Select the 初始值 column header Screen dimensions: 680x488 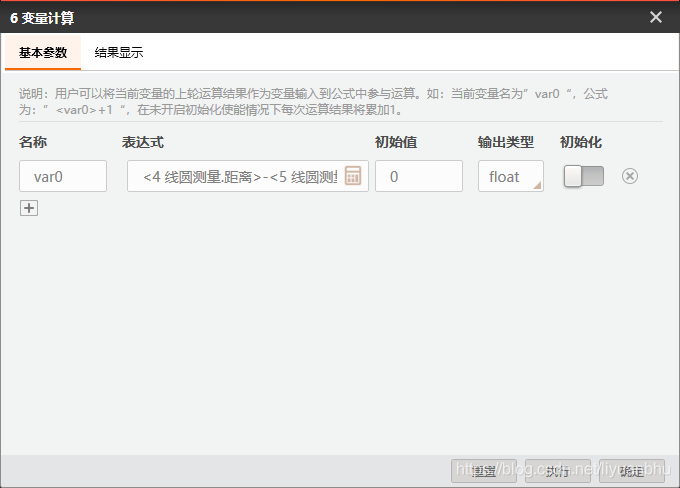396,142
